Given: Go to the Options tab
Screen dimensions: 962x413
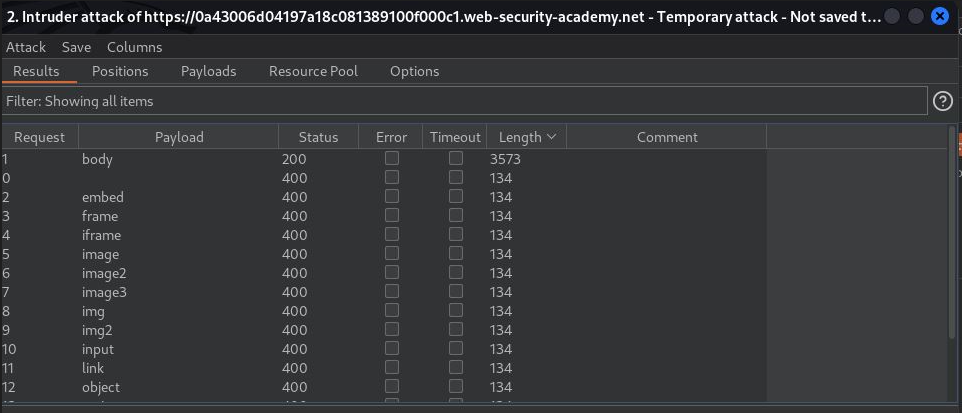Looking at the screenshot, I should (414, 71).
